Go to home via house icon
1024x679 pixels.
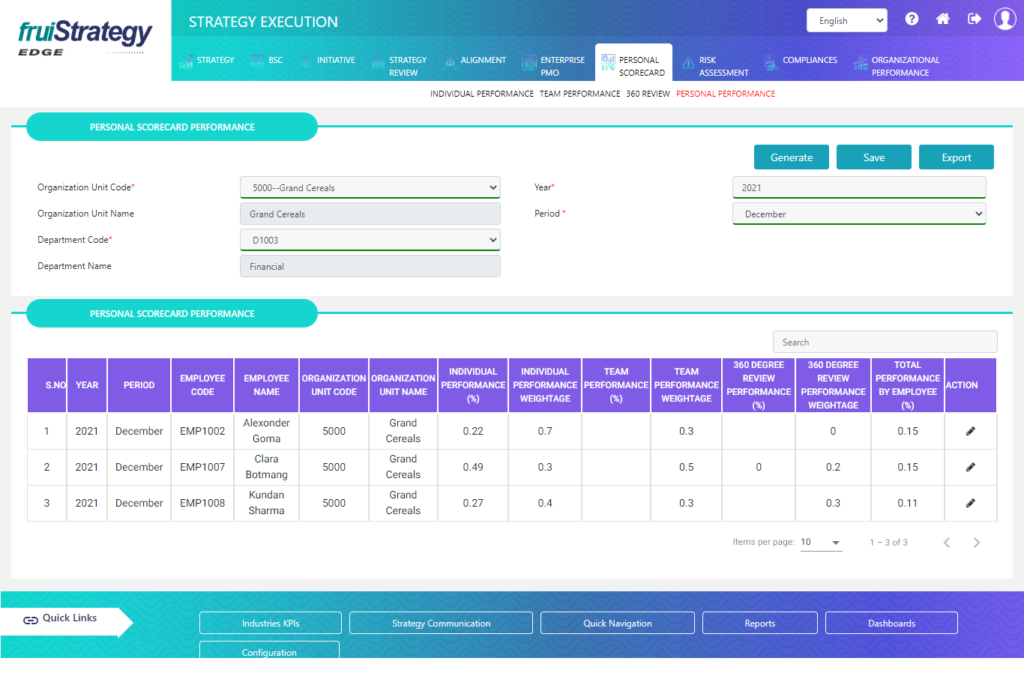pos(942,19)
